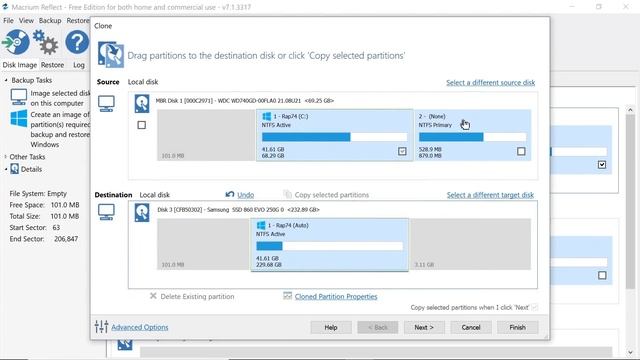Click the Windows logo on destination Rap74 (Auto) partition
This screenshot has width=640, height=360.
(261, 225)
